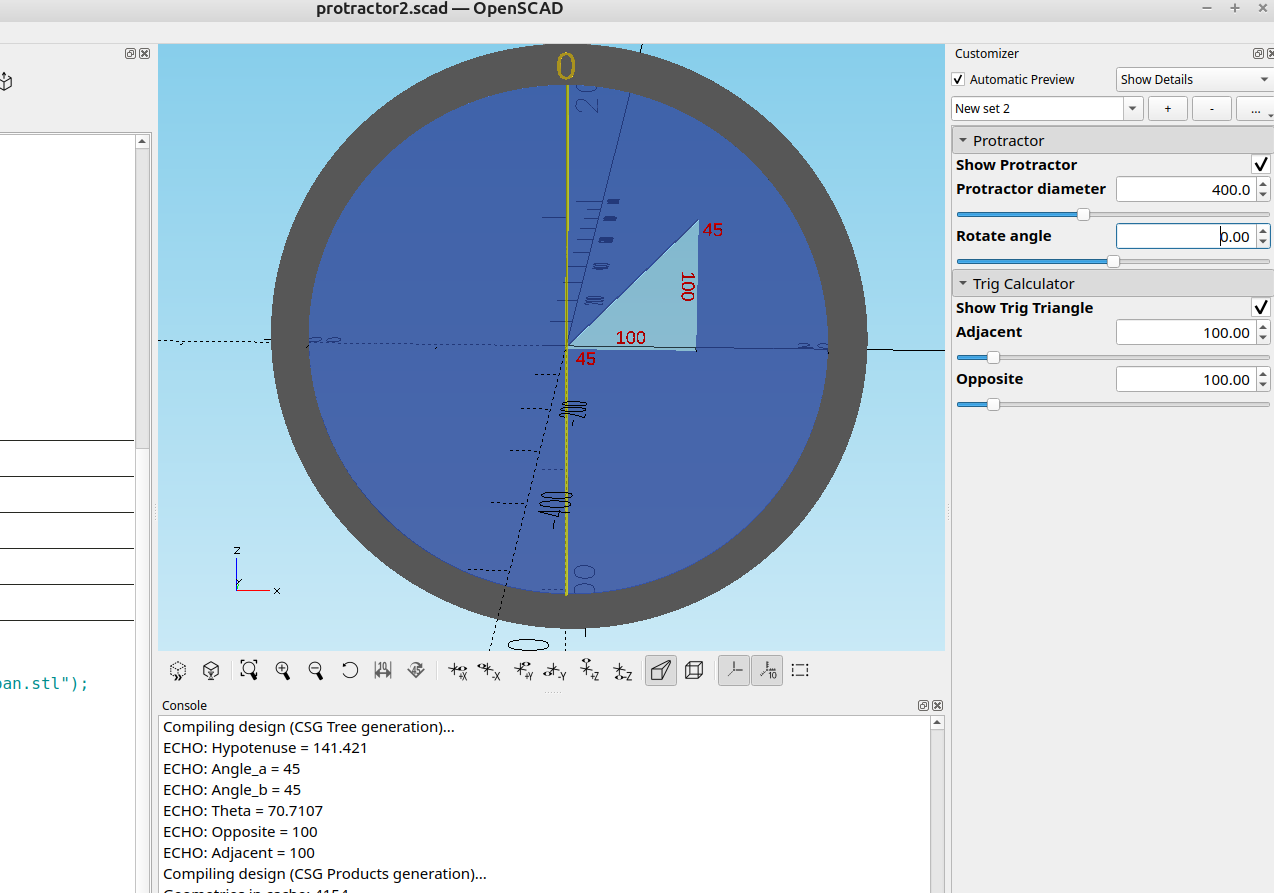
Task: Click the View All icon
Action: (x=249, y=671)
